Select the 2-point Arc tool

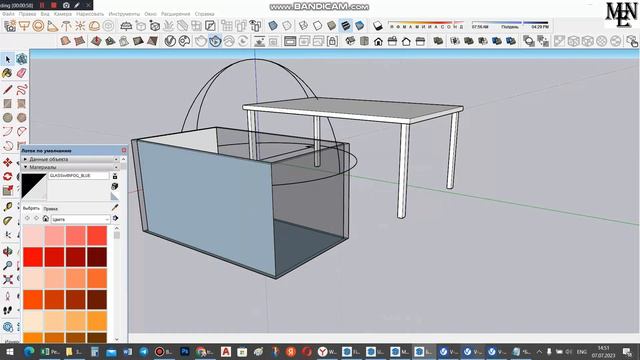(7, 131)
